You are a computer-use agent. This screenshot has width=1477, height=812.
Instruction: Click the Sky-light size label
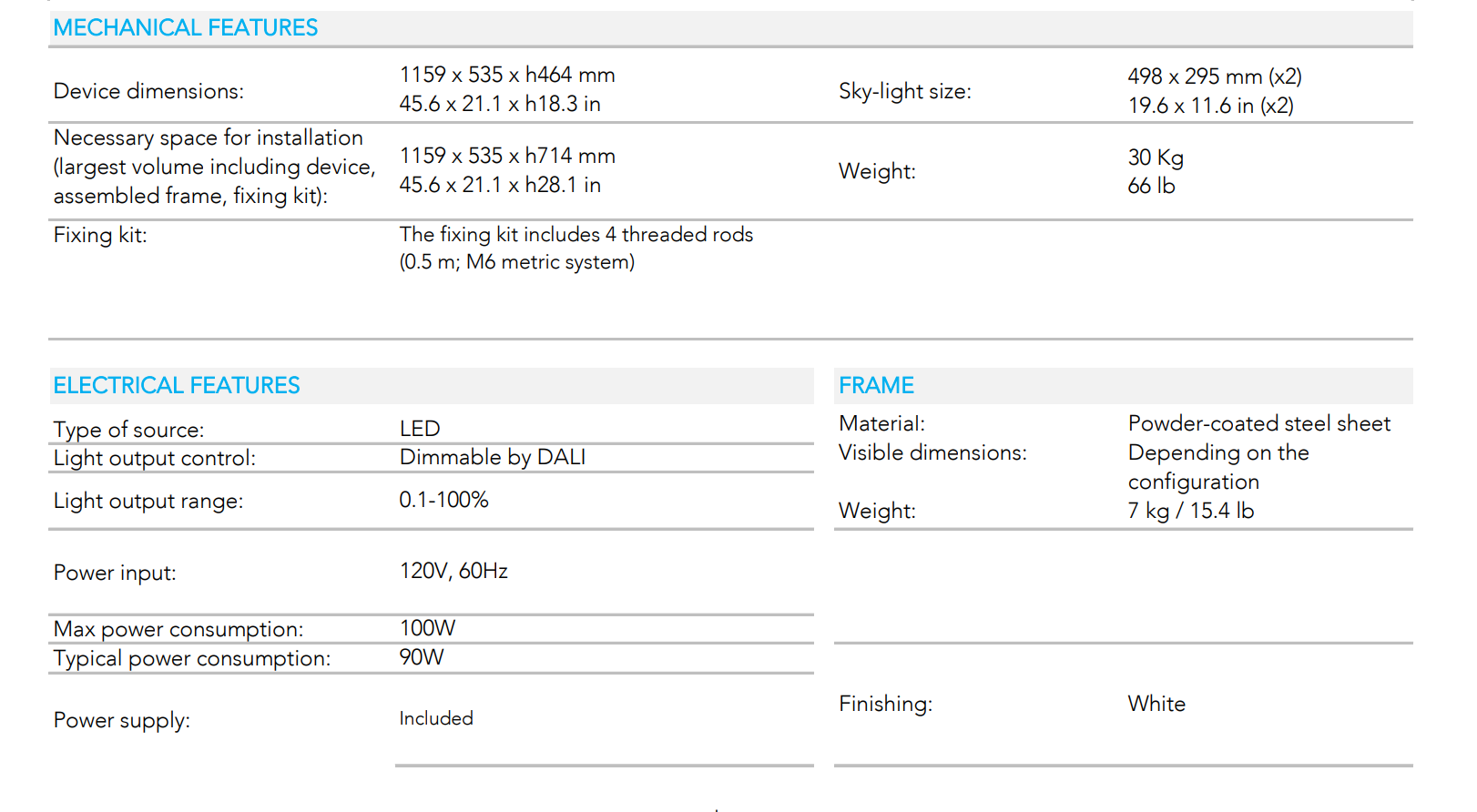coord(904,91)
